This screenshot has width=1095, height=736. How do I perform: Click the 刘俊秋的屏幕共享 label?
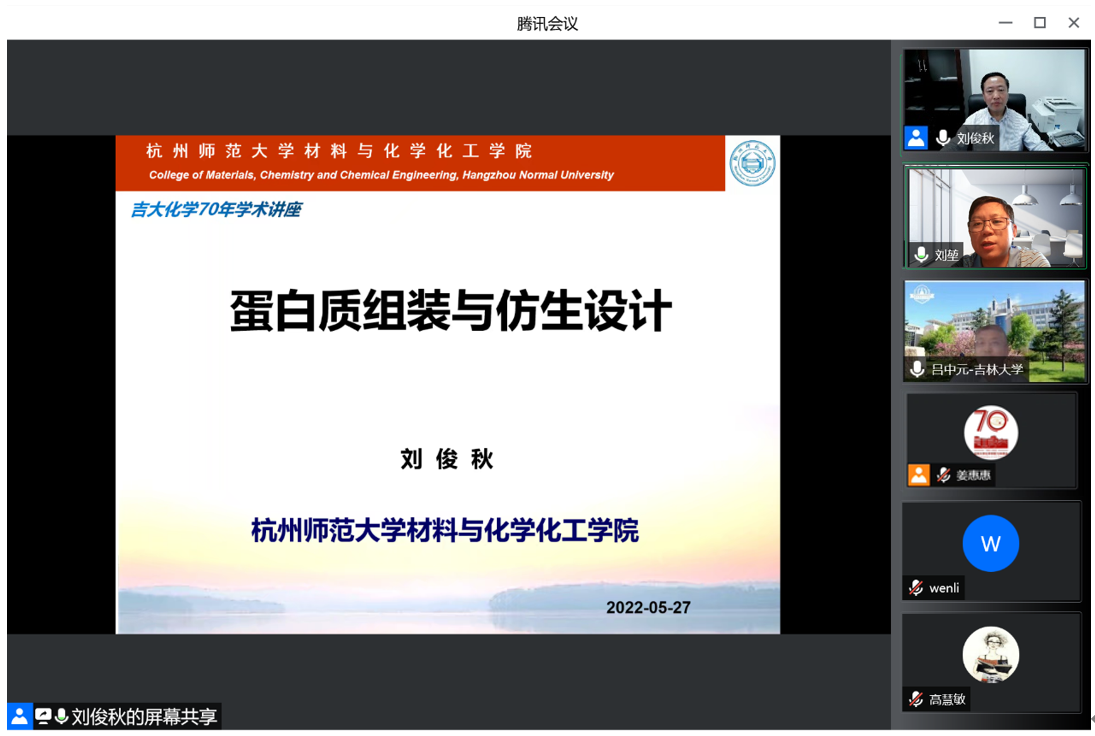(x=144, y=716)
